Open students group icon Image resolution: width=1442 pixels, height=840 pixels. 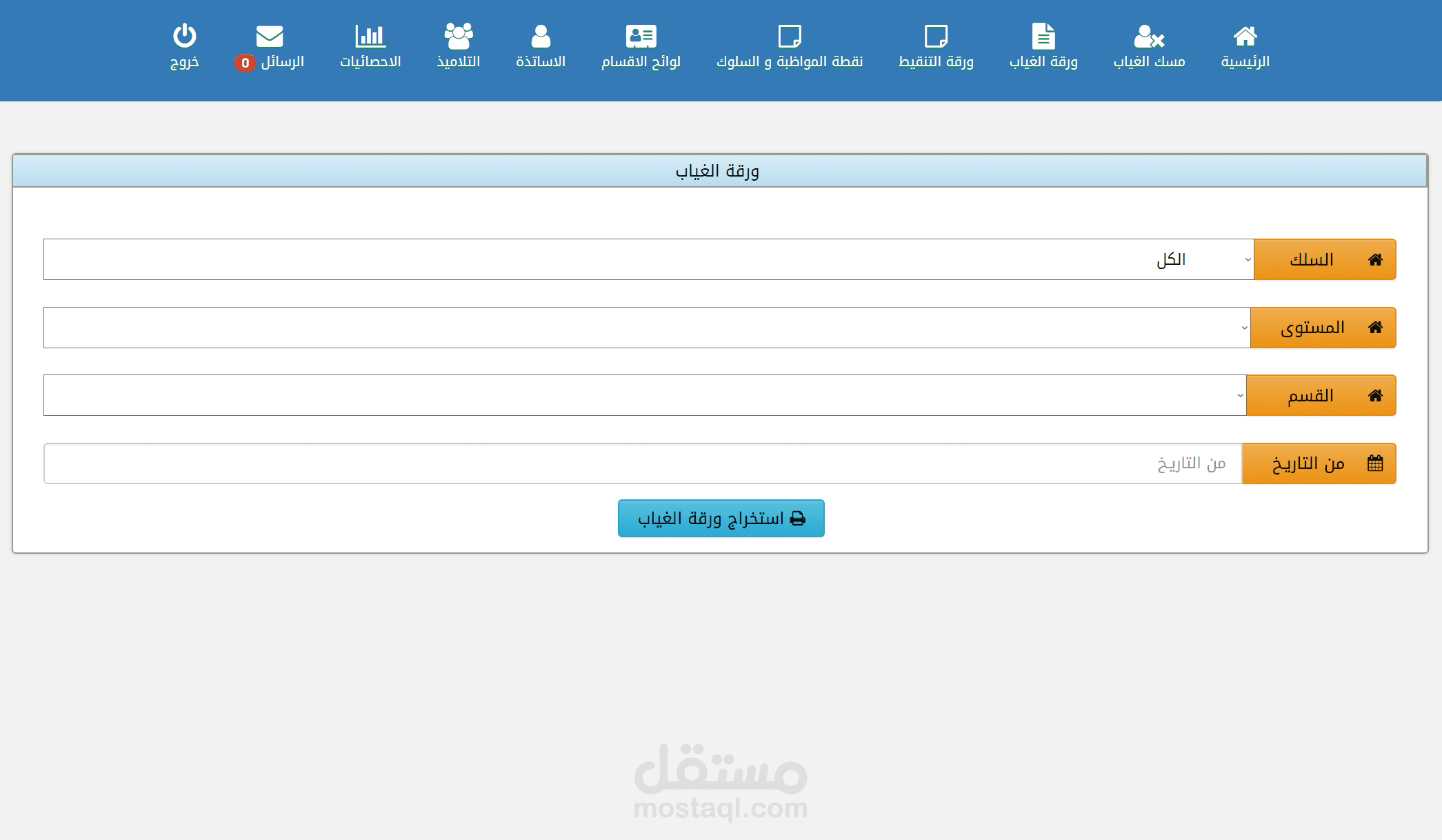tap(459, 36)
